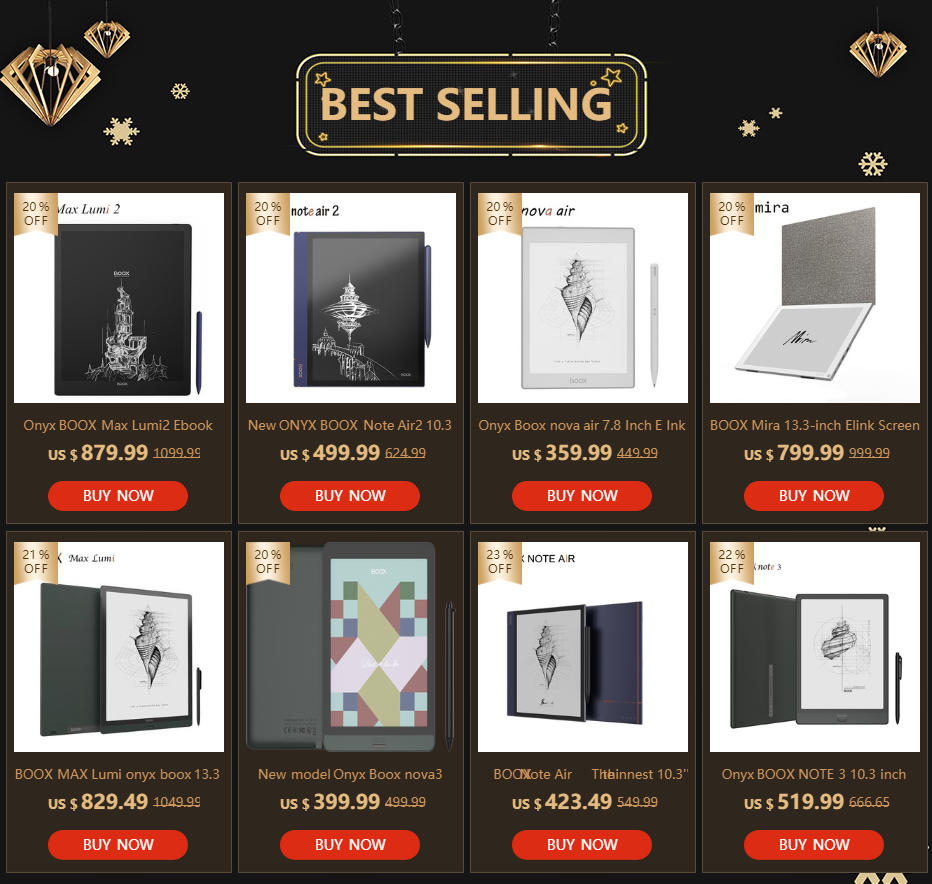Click Buy Now under BOOX Mira

pos(814,496)
